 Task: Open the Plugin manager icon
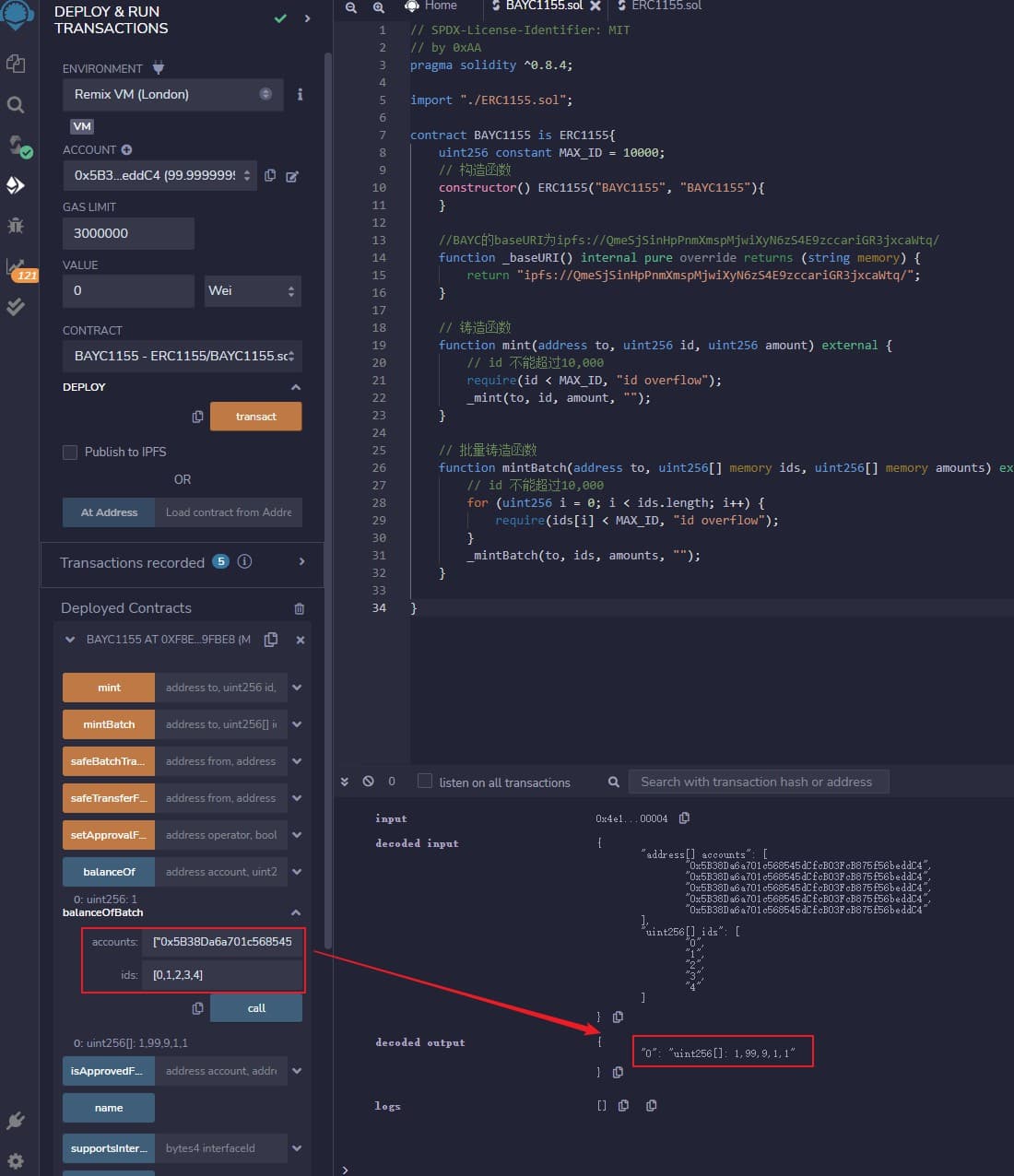coord(16,1121)
